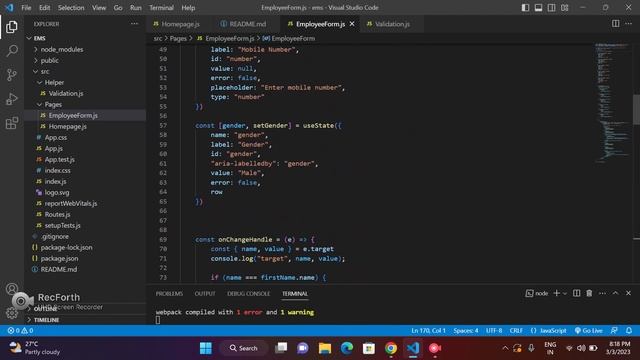Click the Spaces: 4 indentation setting

[x=466, y=330]
